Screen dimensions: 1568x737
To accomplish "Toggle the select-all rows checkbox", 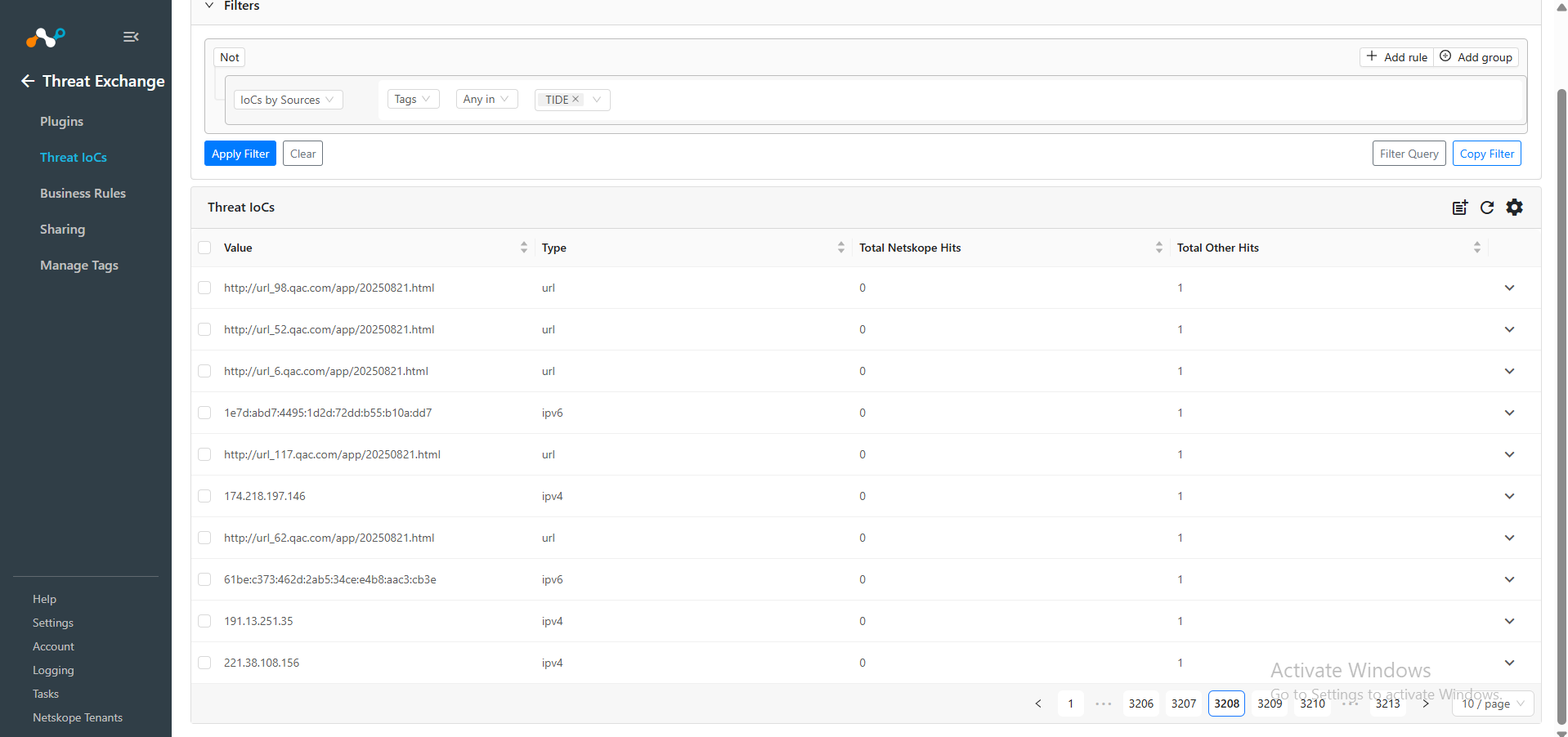I will point(204,248).
